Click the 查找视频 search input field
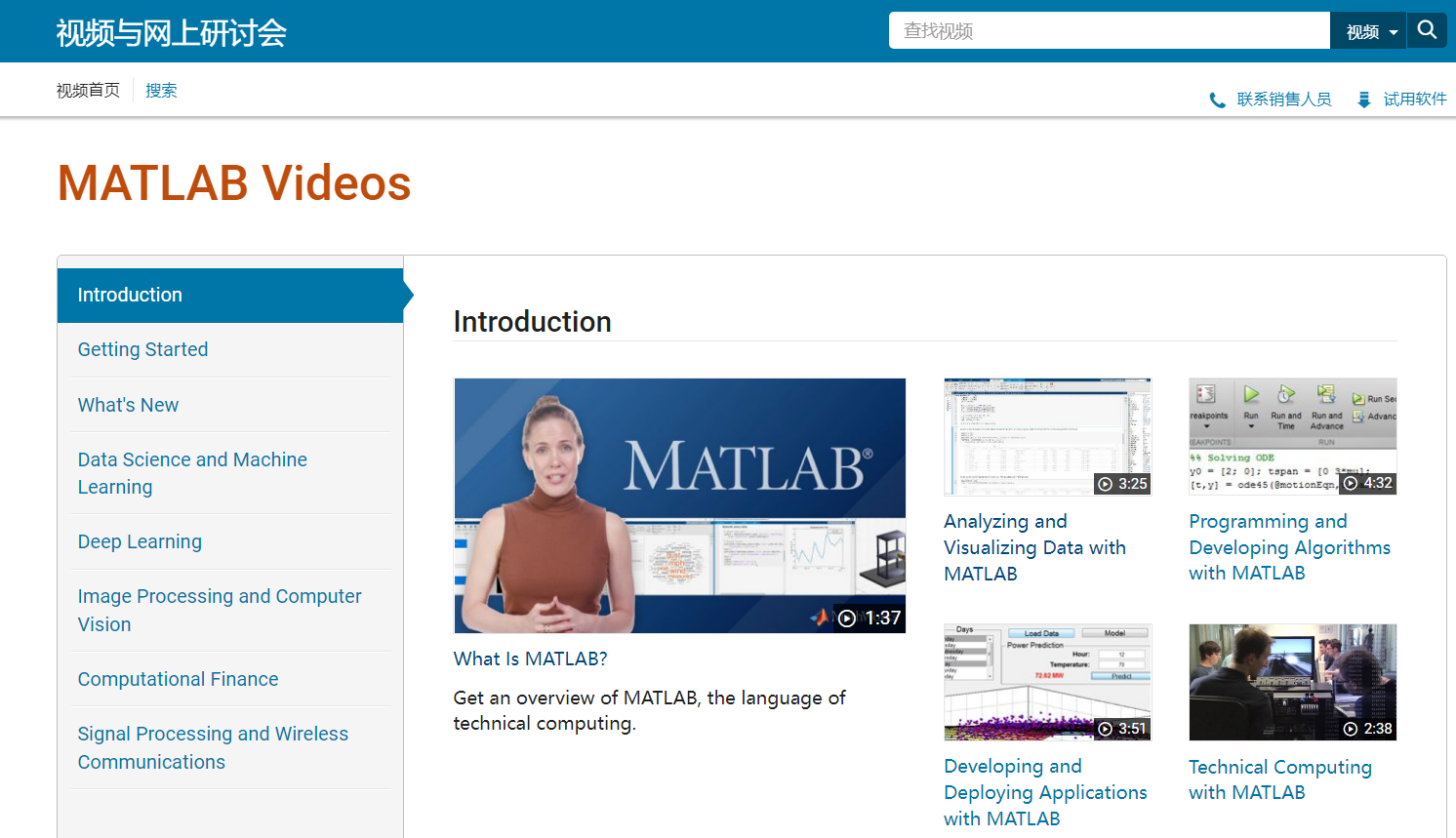This screenshot has height=838, width=1456. tap(1109, 29)
